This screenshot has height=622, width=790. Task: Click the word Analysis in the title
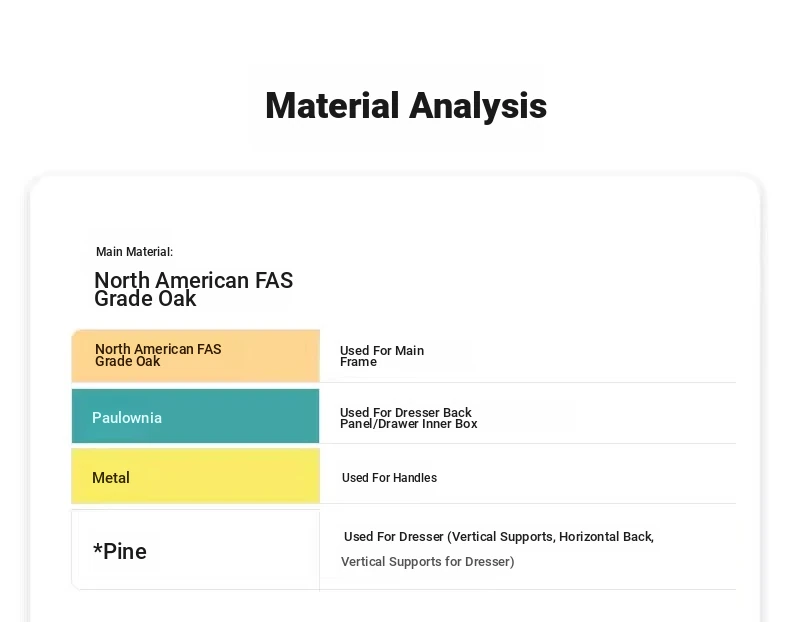(478, 106)
